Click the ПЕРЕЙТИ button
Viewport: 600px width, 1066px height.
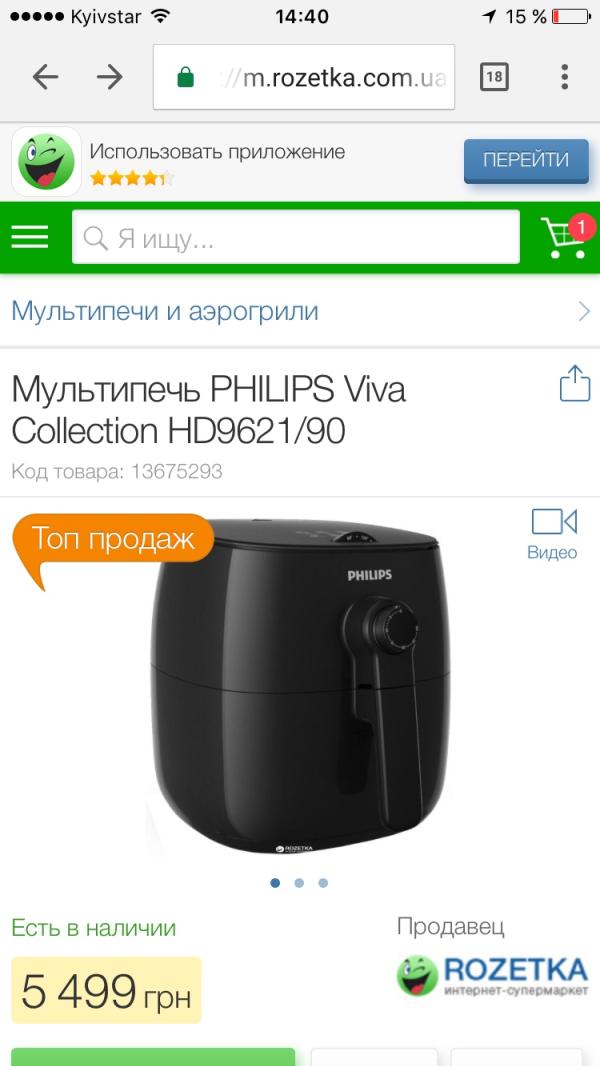[526, 160]
